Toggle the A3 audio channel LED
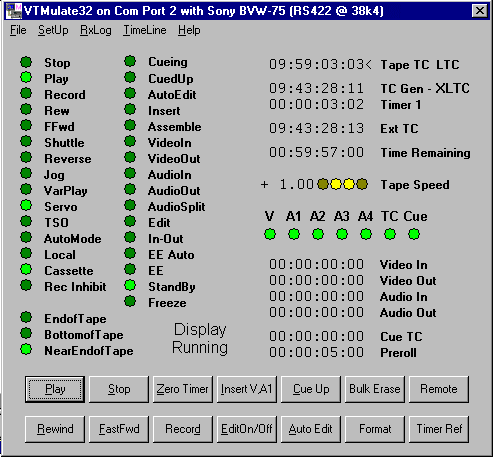The image size is (493, 457). tap(342, 234)
